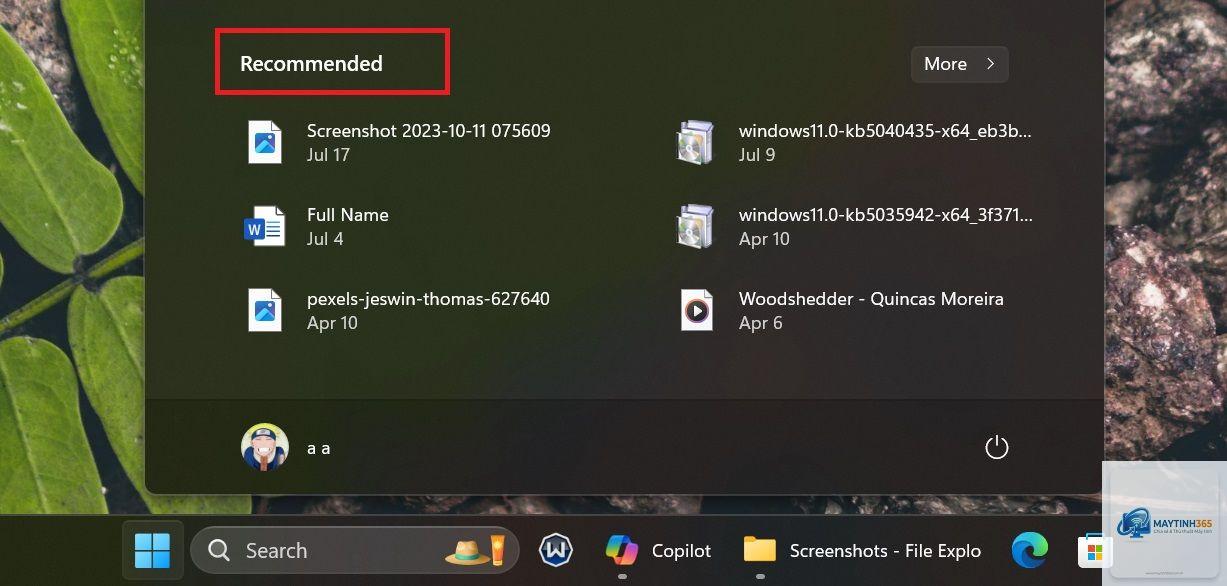This screenshot has width=1227, height=586.
Task: Select pexels-jeswin-thomas-627640 file name
Action: point(428,299)
